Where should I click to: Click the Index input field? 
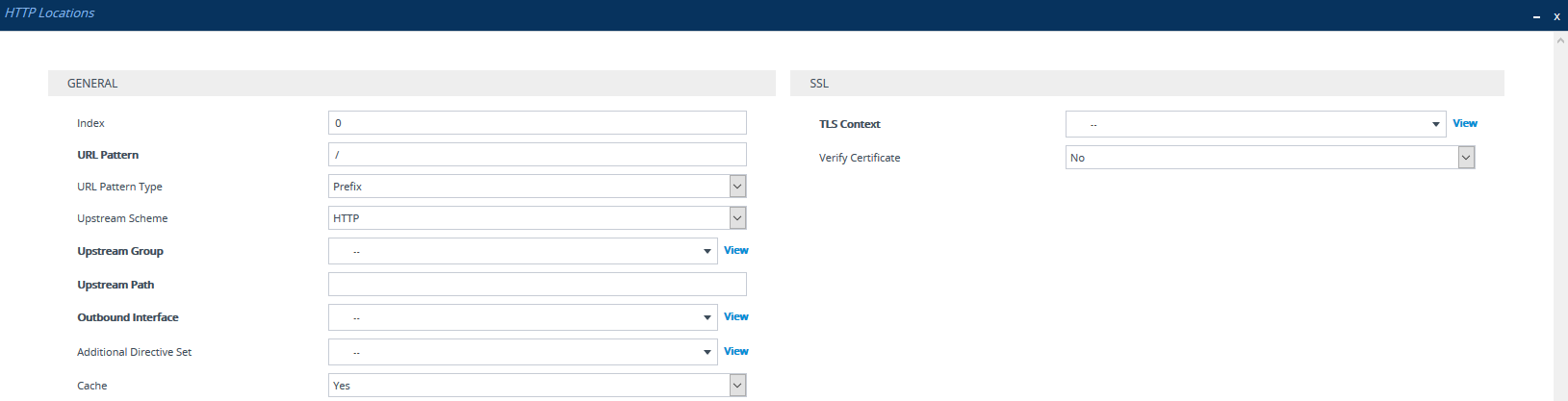point(536,123)
